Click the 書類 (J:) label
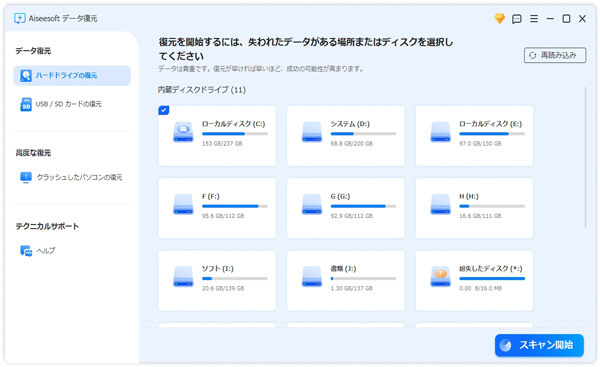This screenshot has width=600, height=367. pos(343,269)
